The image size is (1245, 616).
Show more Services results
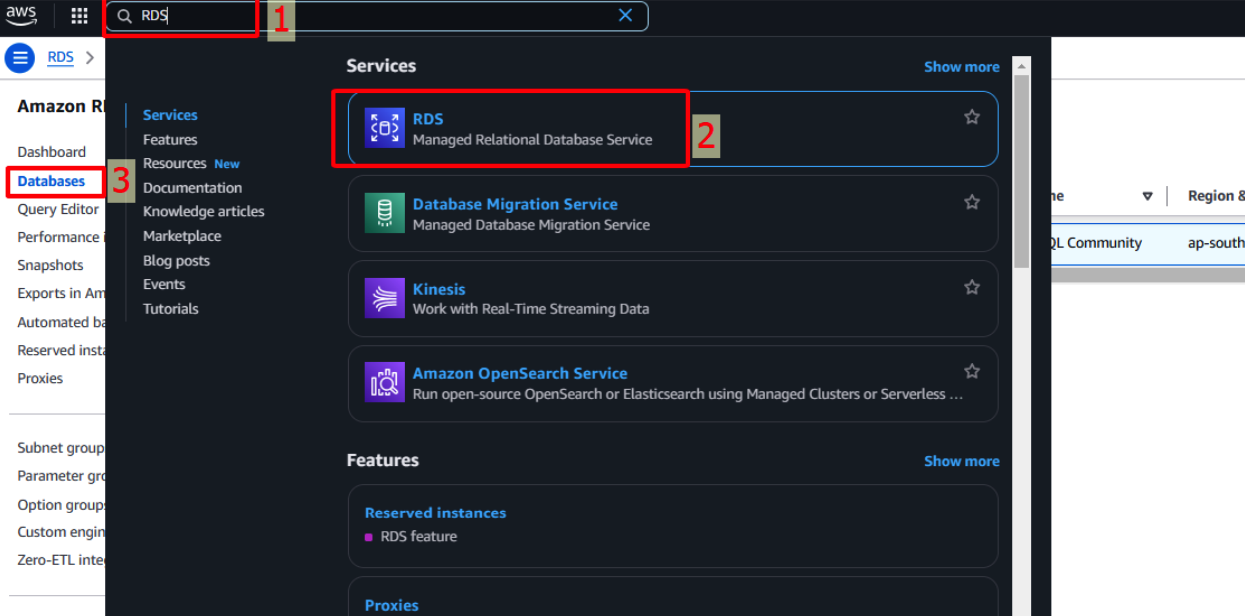[961, 67]
